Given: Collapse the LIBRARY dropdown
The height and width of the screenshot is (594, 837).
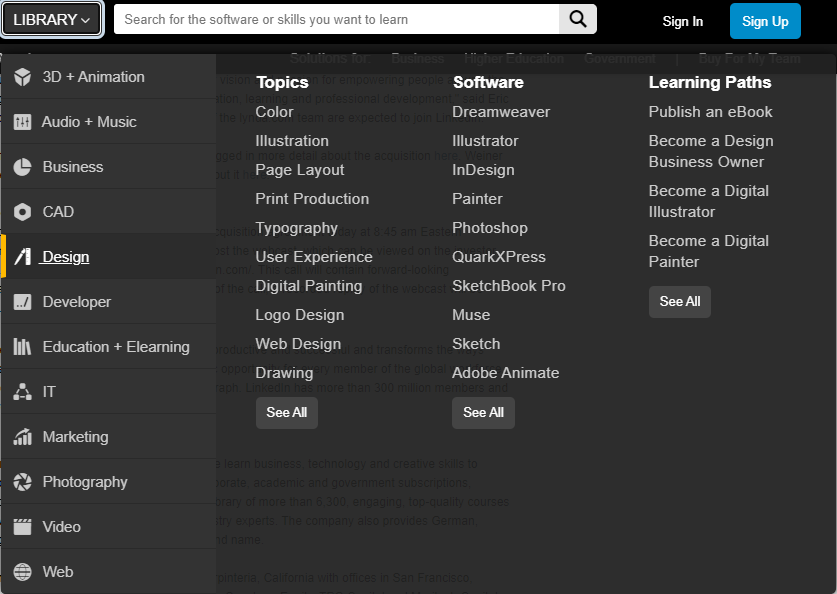Looking at the screenshot, I should coord(51,20).
